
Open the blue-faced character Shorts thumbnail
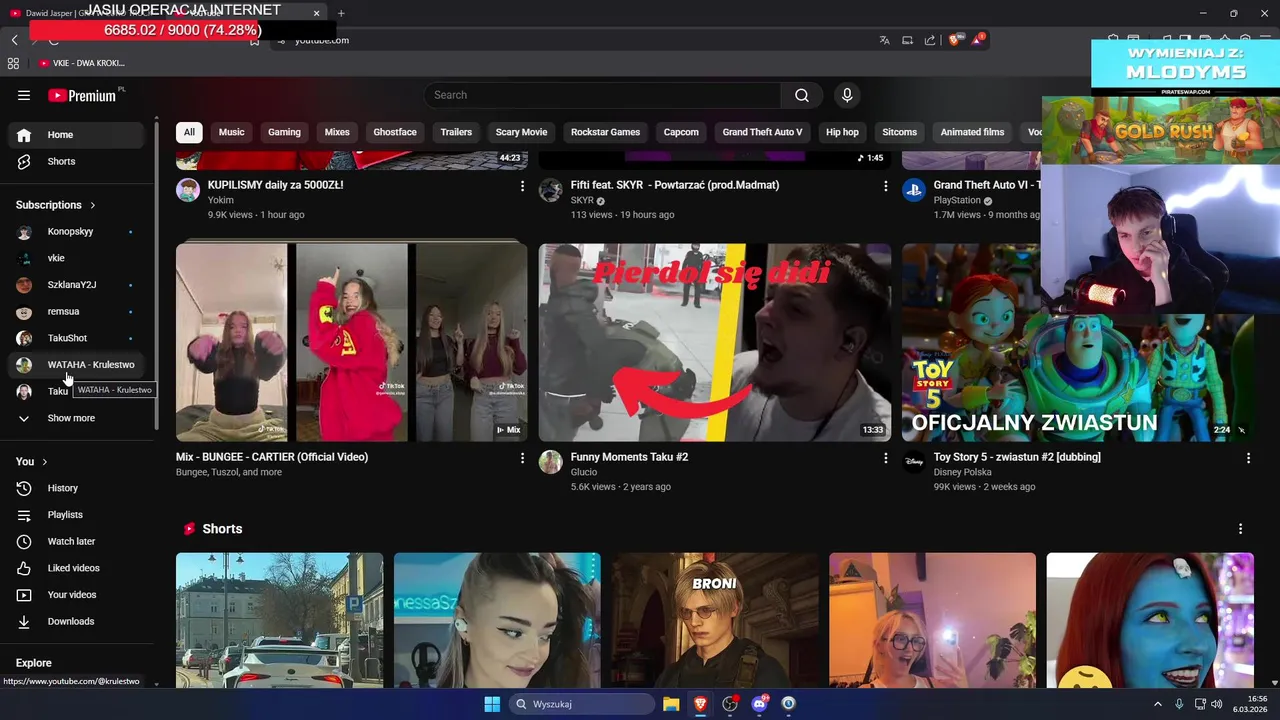(1150, 620)
